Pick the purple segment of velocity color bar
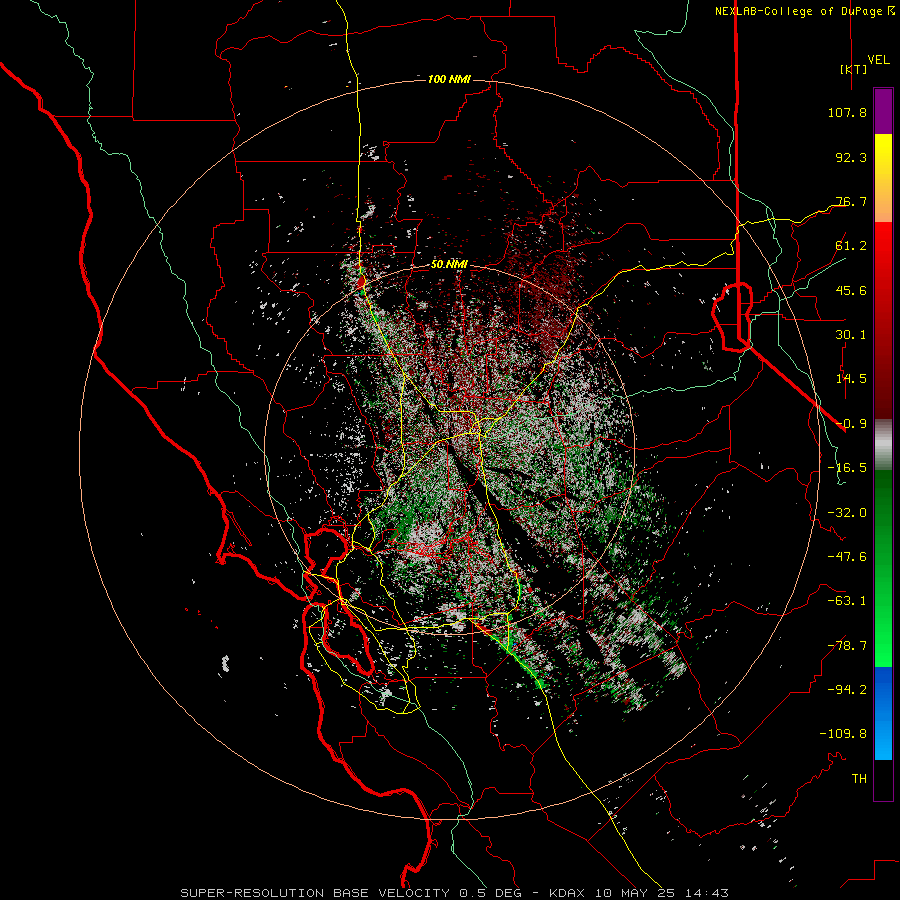 pyautogui.click(x=883, y=111)
